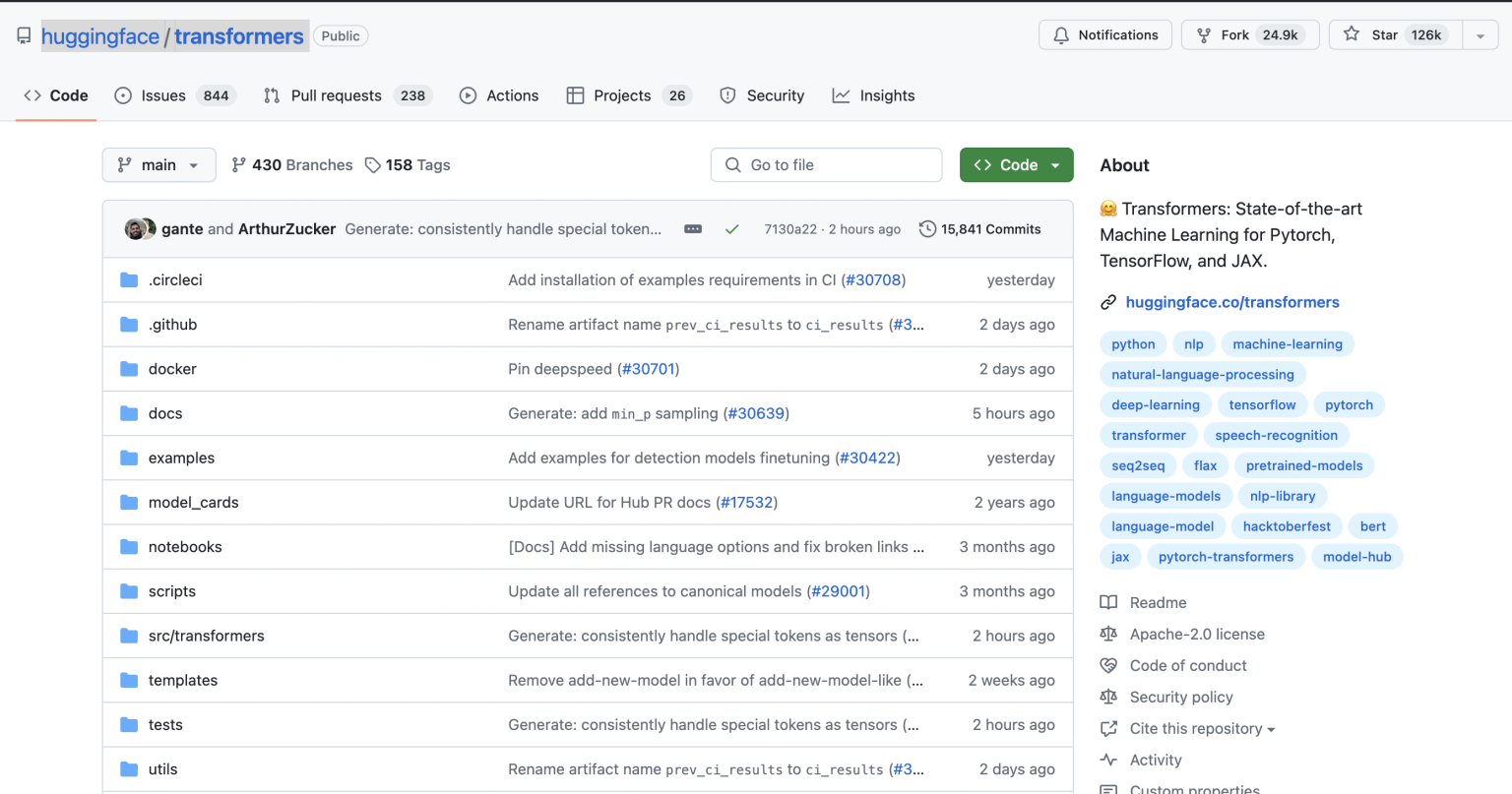
Task: Click the pytorch topic tag
Action: click(1349, 404)
